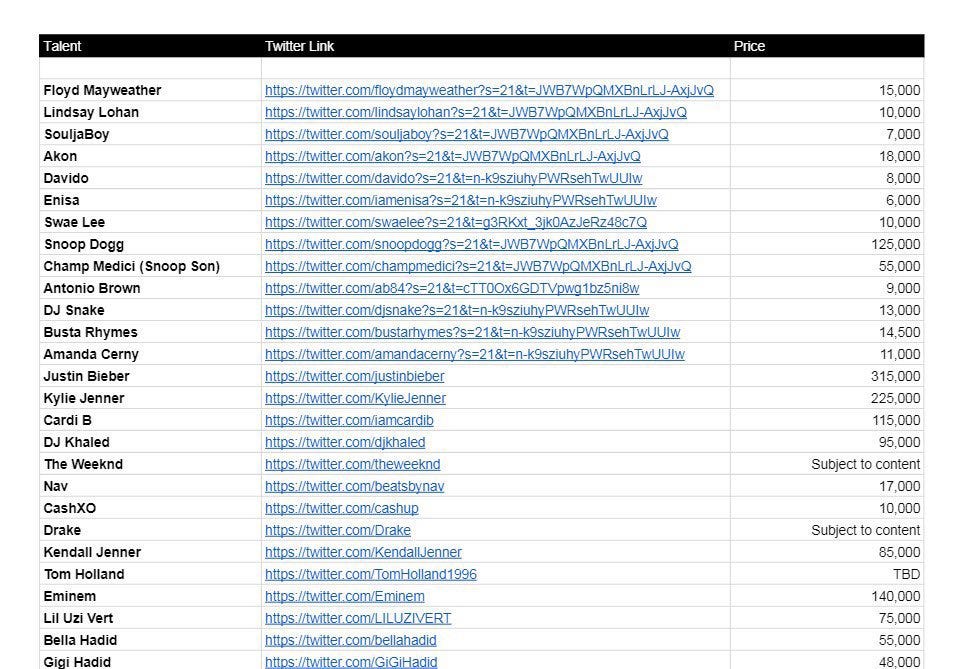Click Drake's Subject to content cell

point(827,531)
